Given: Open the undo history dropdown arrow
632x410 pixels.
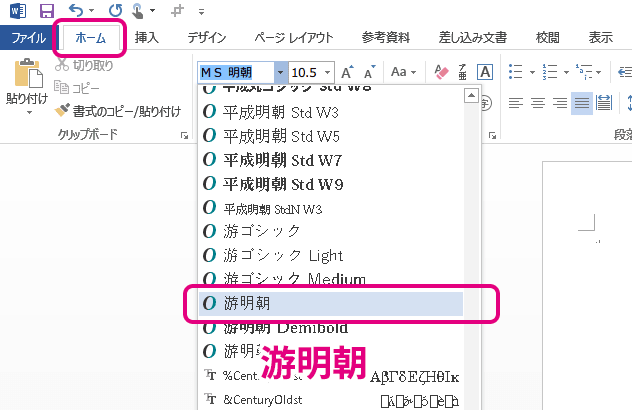Looking at the screenshot, I should pos(91,11).
